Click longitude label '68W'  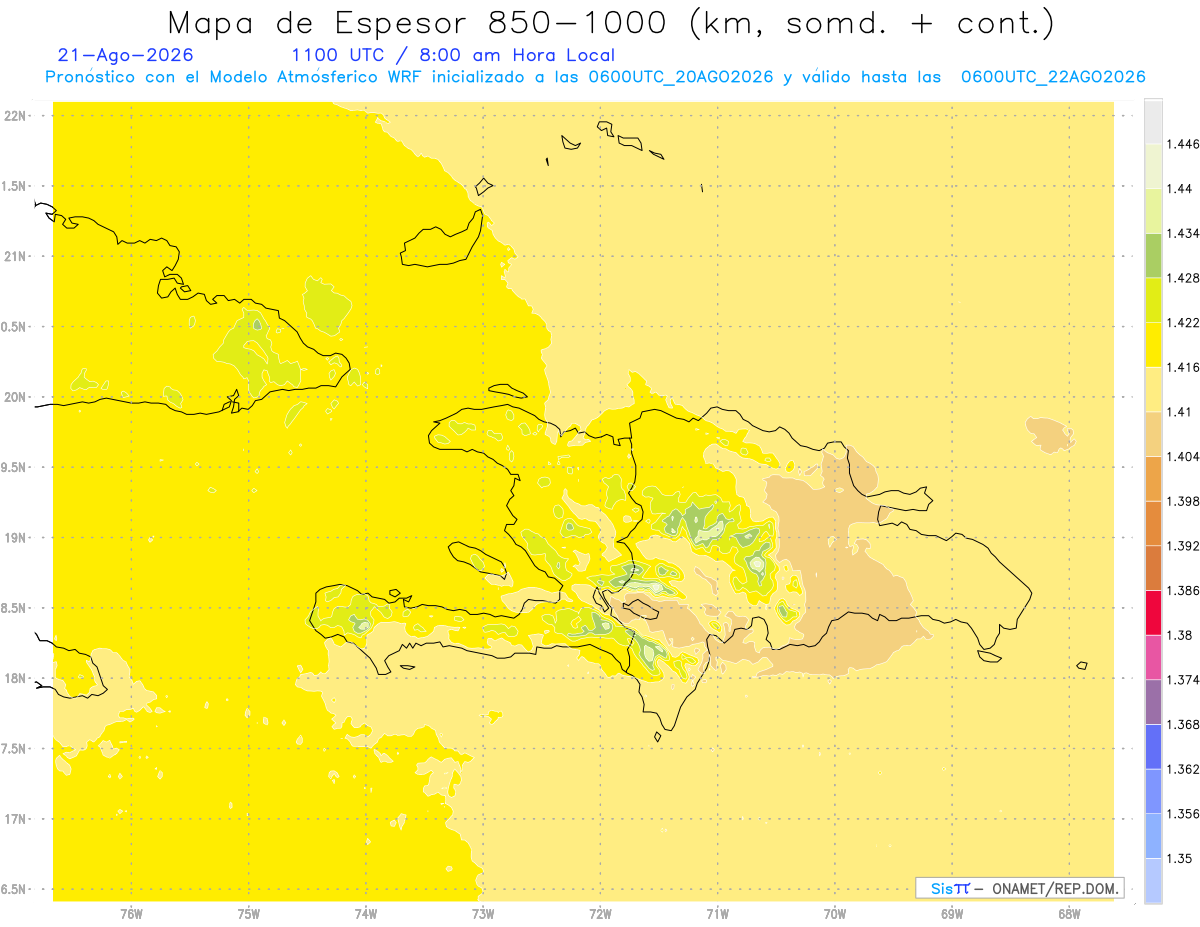[x=1069, y=914]
